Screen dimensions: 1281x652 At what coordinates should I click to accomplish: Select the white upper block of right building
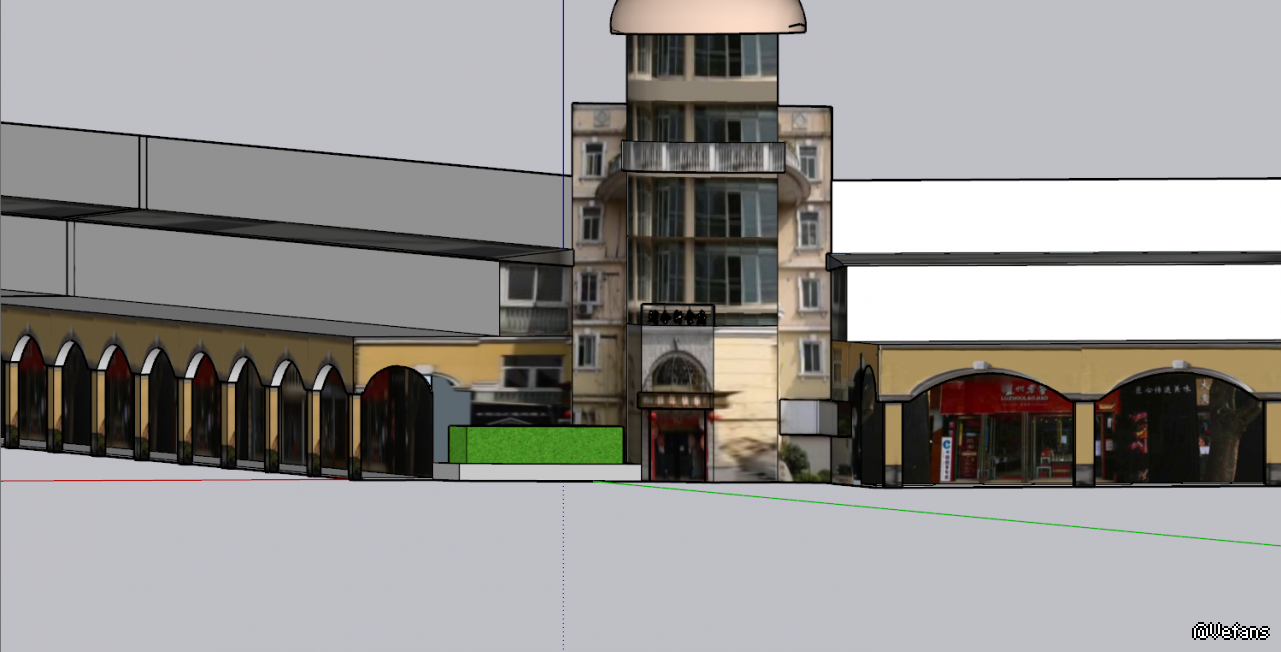(1057, 216)
